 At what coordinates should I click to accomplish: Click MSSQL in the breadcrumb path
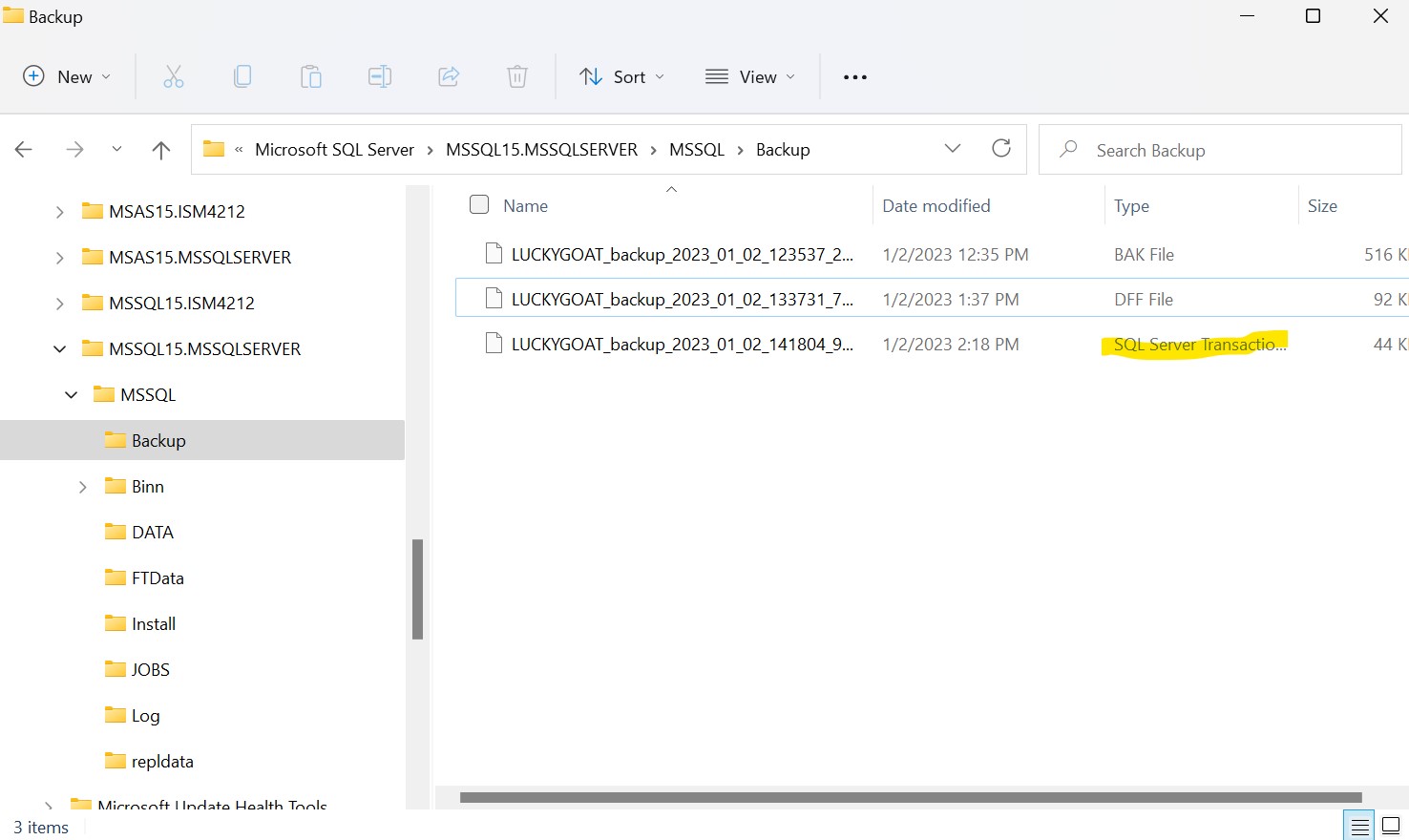(x=697, y=150)
